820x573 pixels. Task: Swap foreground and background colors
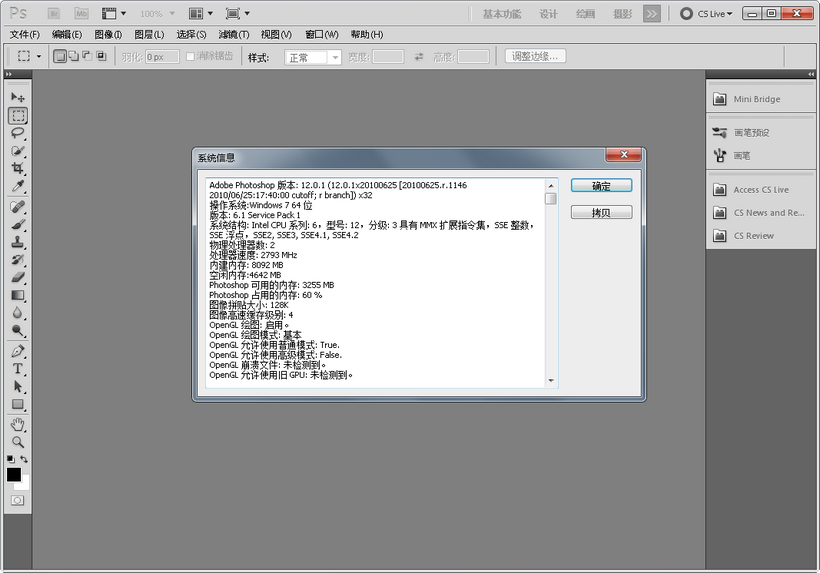[24, 459]
